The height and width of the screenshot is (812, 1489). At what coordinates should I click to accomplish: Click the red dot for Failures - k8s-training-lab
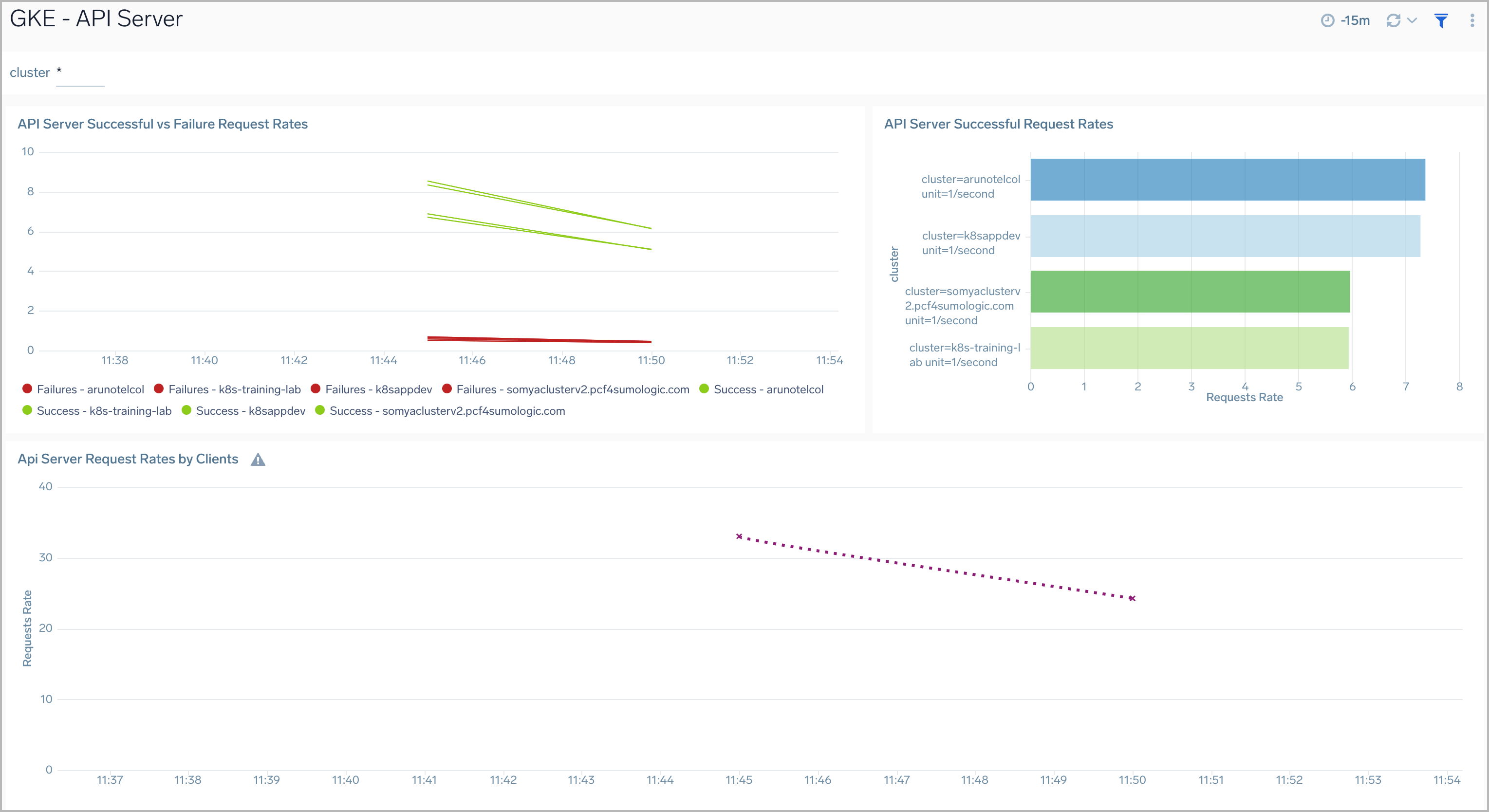pos(159,388)
